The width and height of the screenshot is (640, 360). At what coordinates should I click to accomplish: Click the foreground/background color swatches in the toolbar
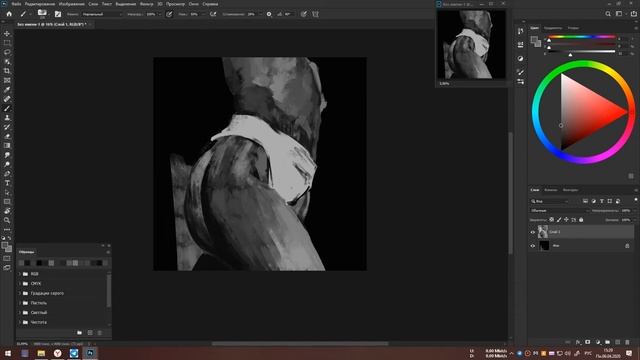[x=7, y=247]
